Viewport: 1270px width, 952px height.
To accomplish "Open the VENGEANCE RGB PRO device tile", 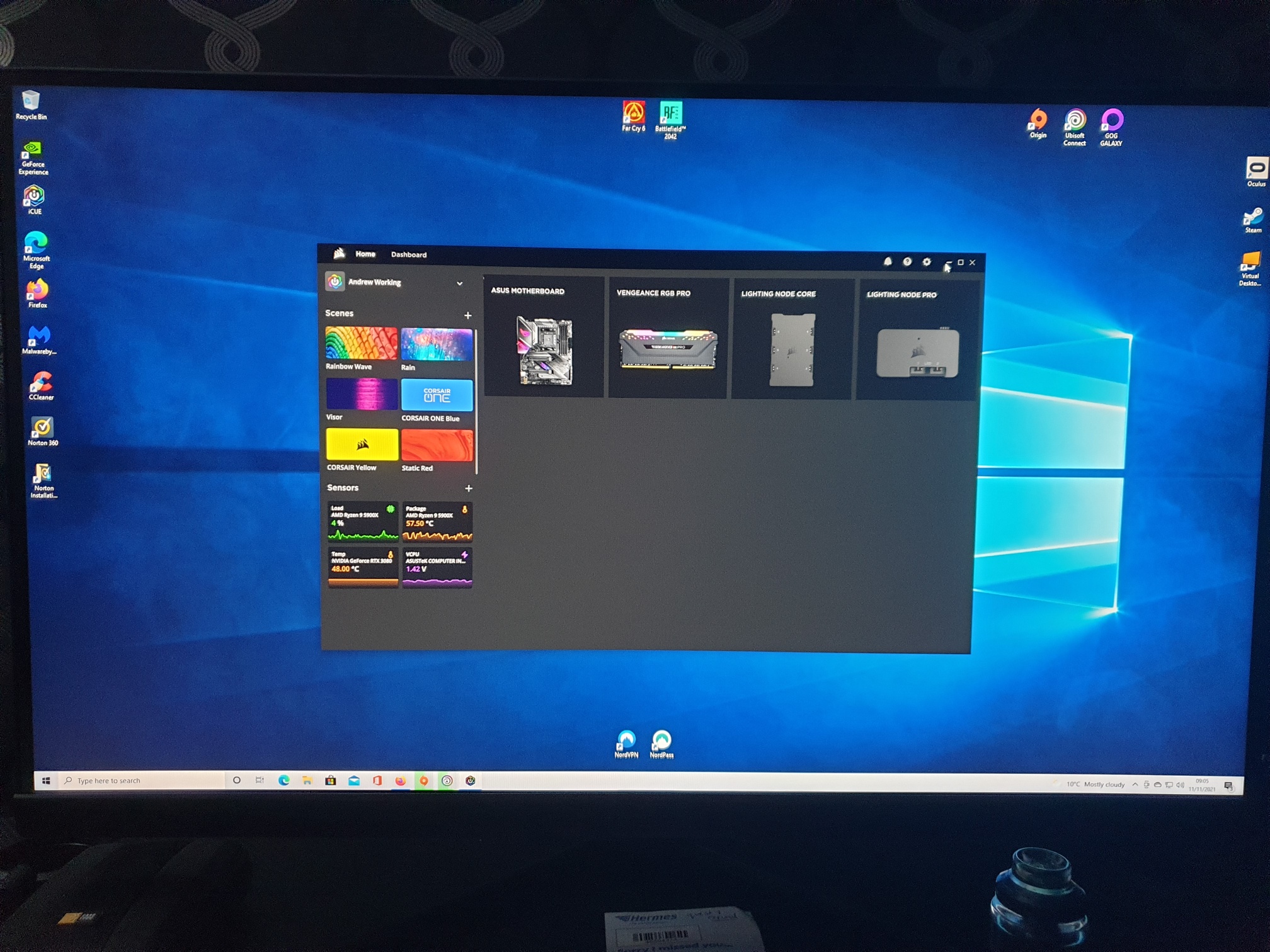I will (668, 338).
